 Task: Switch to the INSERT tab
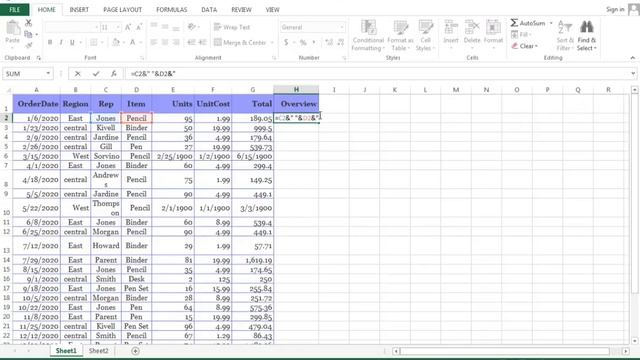point(79,9)
